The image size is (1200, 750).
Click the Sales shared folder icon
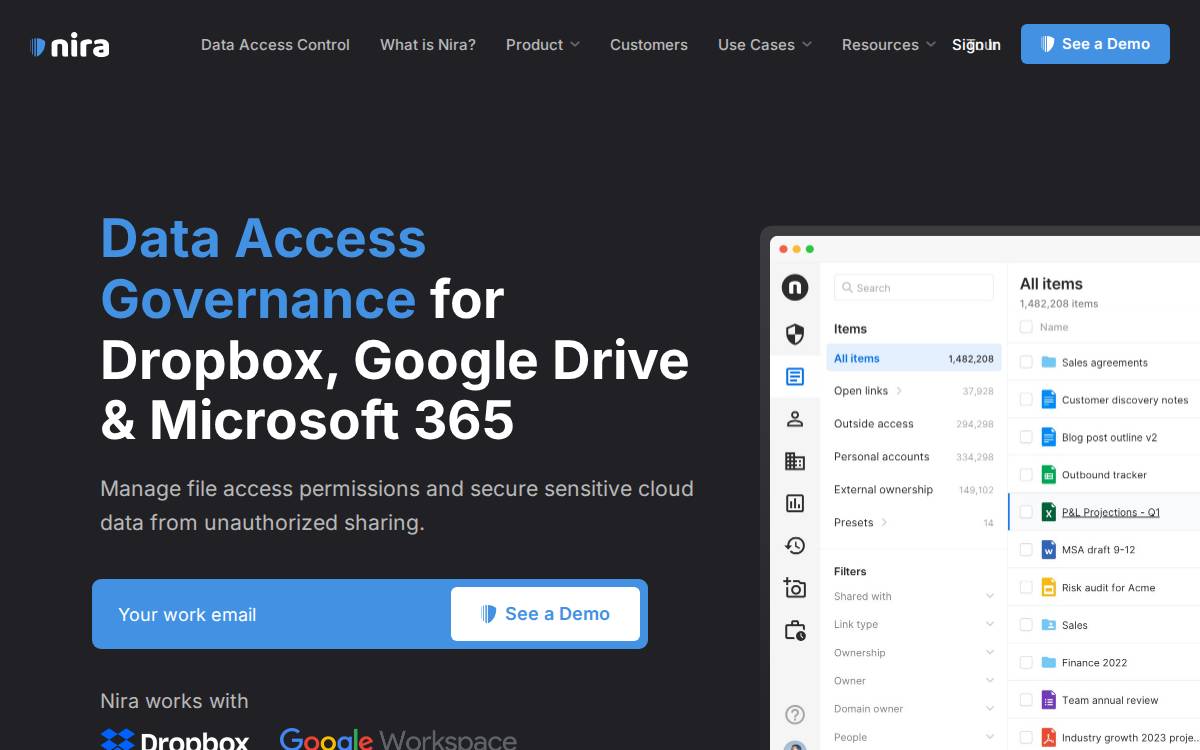(x=1049, y=624)
